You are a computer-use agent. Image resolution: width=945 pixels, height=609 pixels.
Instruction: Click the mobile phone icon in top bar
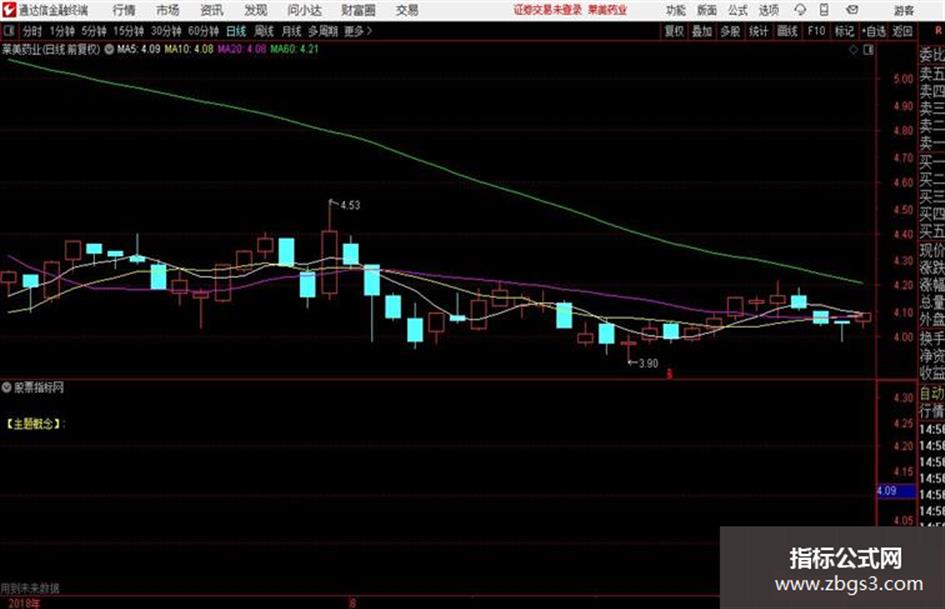824,10
